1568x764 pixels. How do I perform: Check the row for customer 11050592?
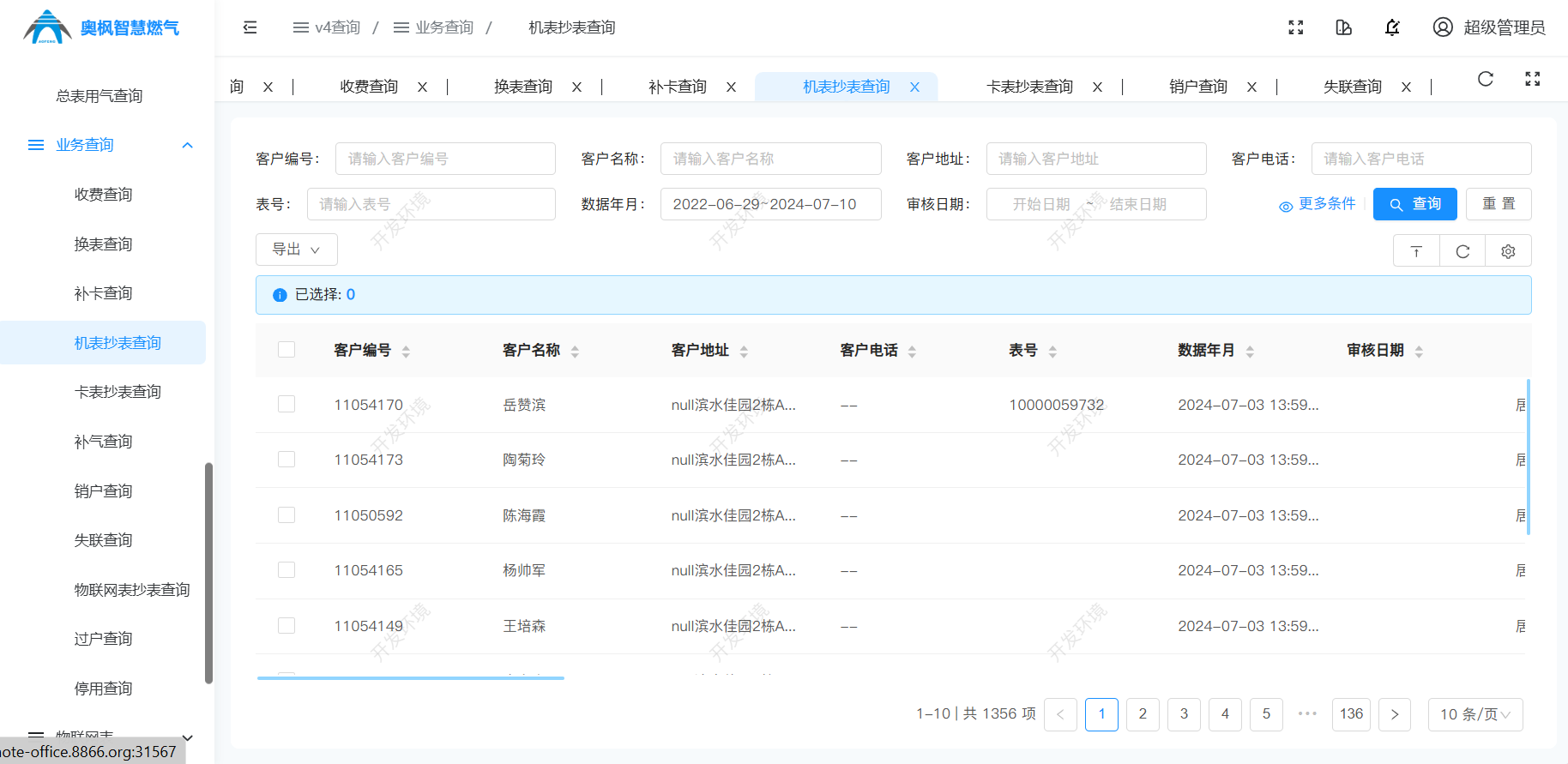(286, 514)
